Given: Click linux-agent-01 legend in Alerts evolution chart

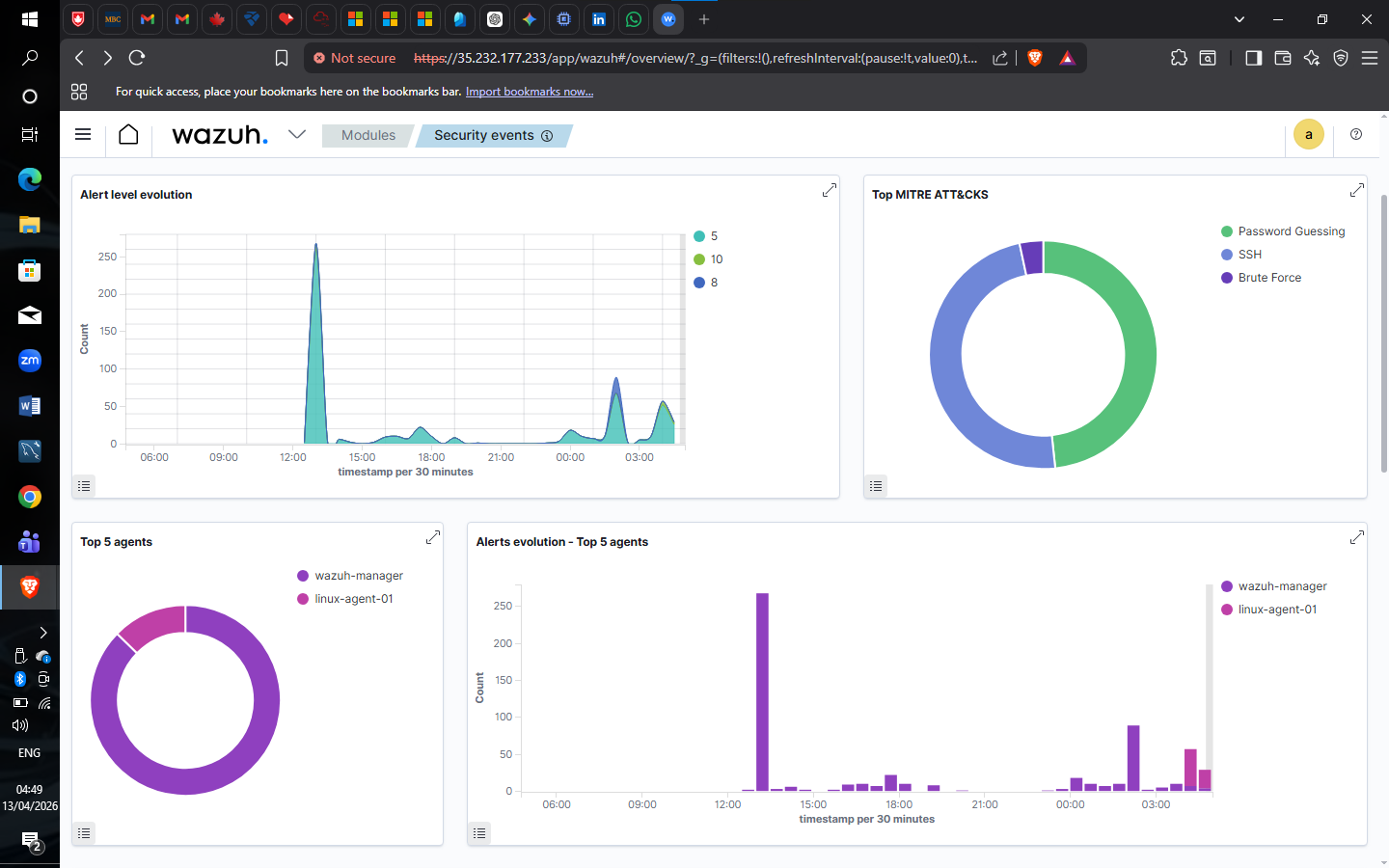Looking at the screenshot, I should click(x=1269, y=610).
